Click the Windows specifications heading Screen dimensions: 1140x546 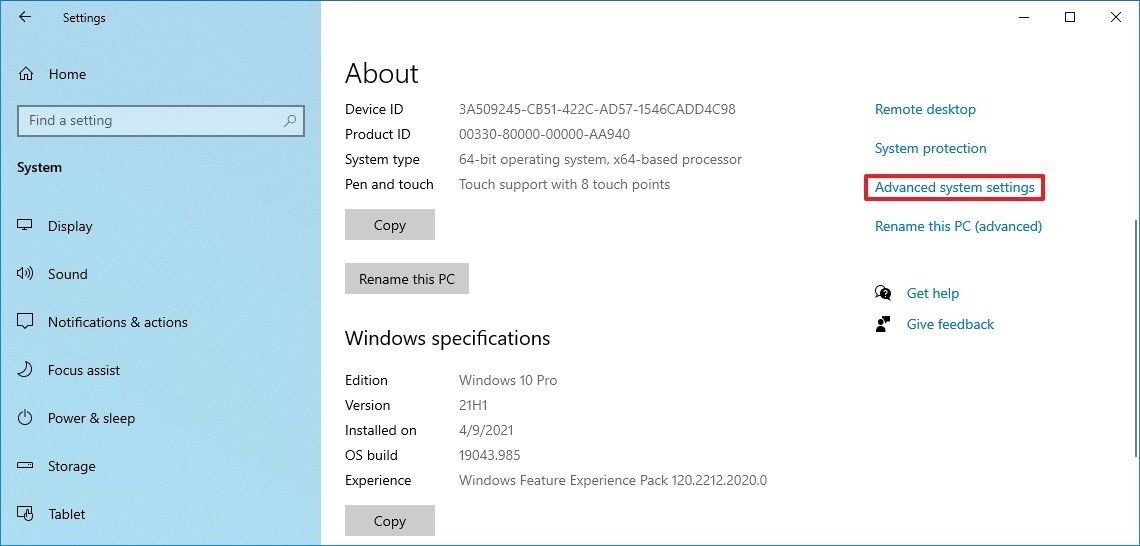447,338
